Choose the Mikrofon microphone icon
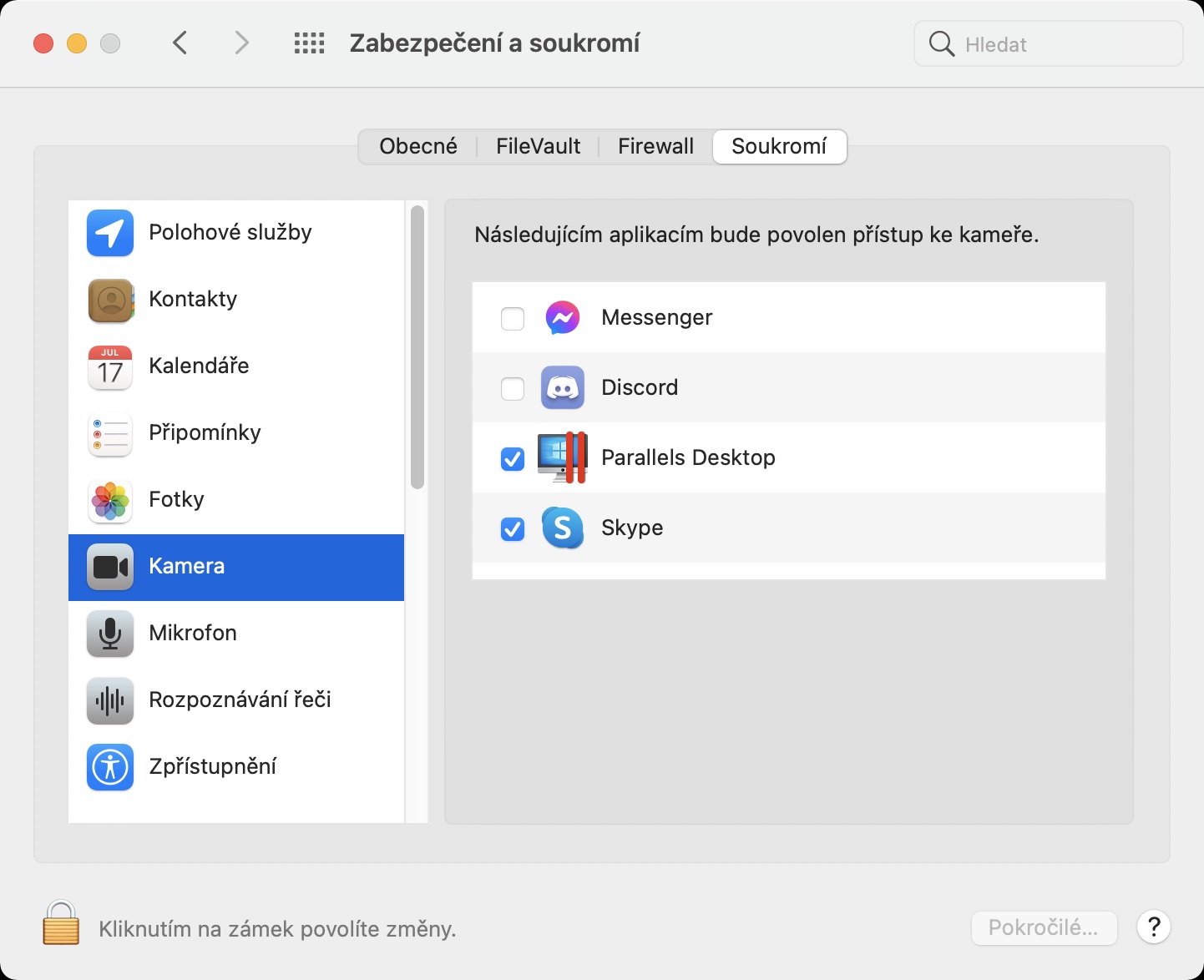 (110, 634)
